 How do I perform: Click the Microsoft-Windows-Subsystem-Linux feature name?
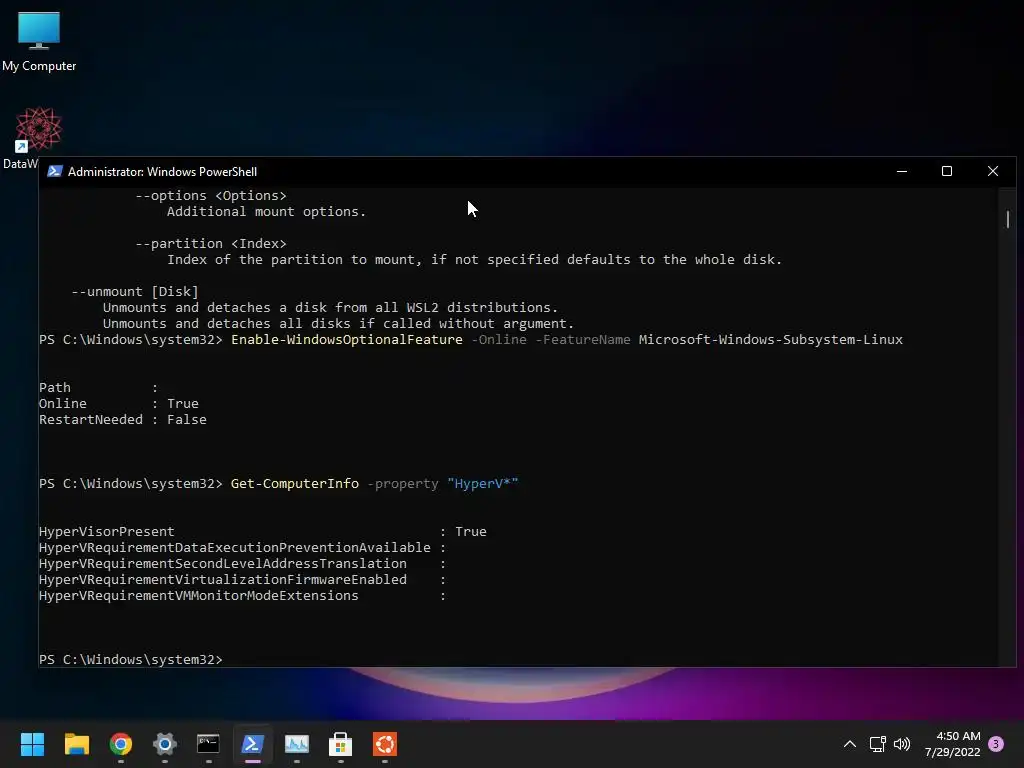click(x=771, y=340)
